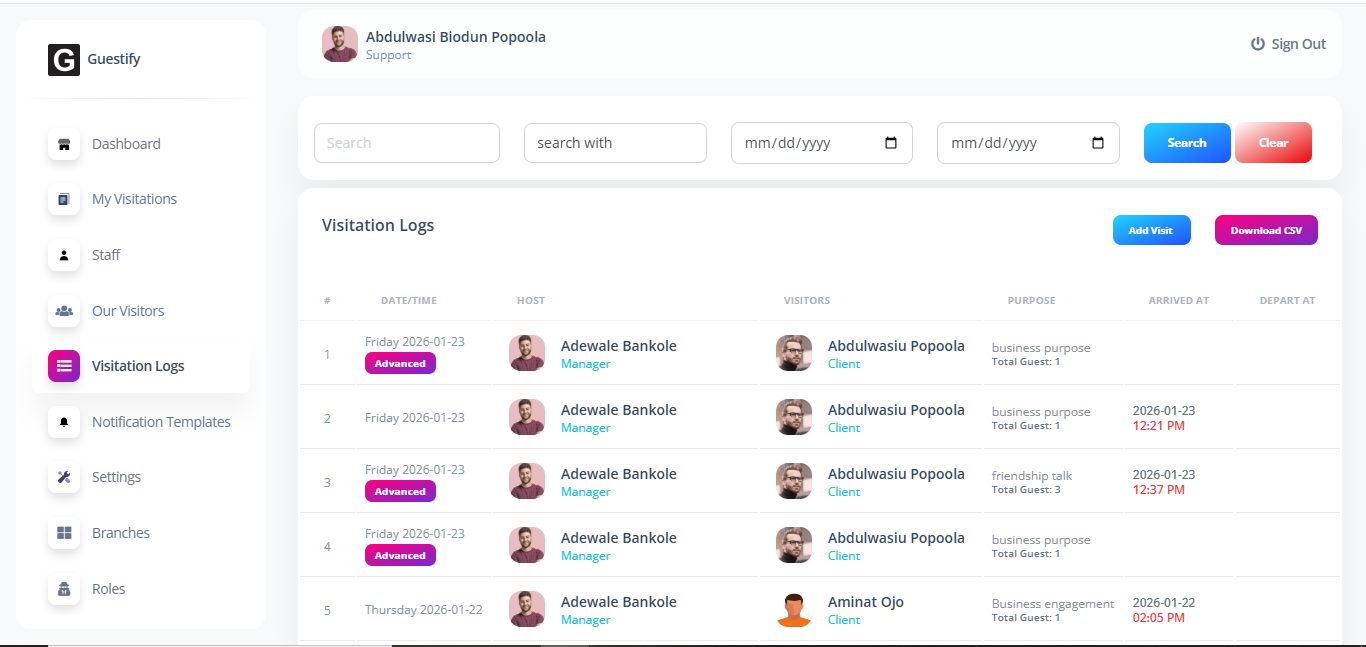Sign out of the account
The image size is (1366, 647).
click(1288, 44)
